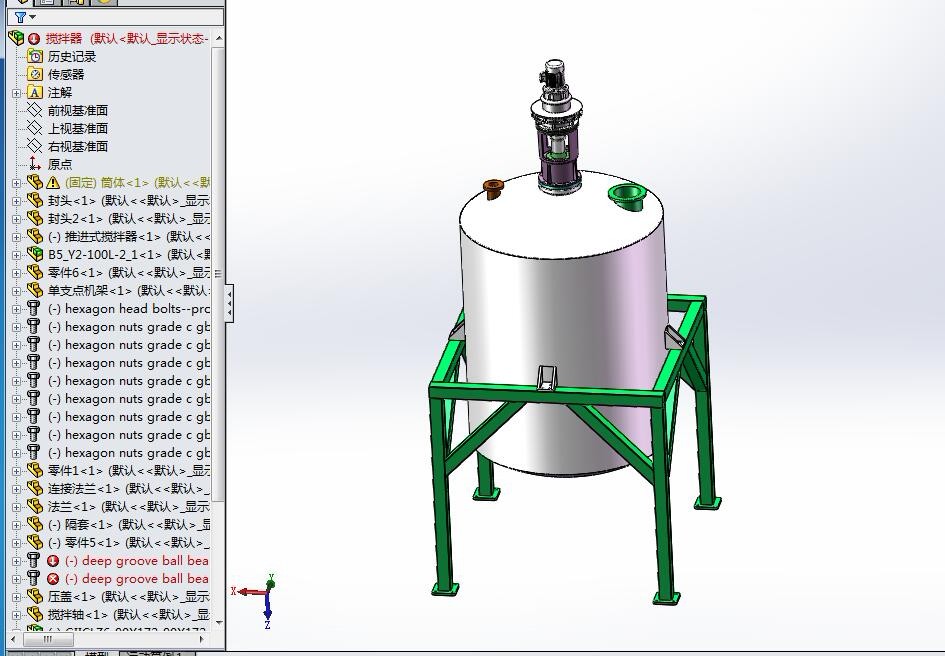Expand the 推进式搅拌器<1> component
945x656 pixels.
(16, 237)
